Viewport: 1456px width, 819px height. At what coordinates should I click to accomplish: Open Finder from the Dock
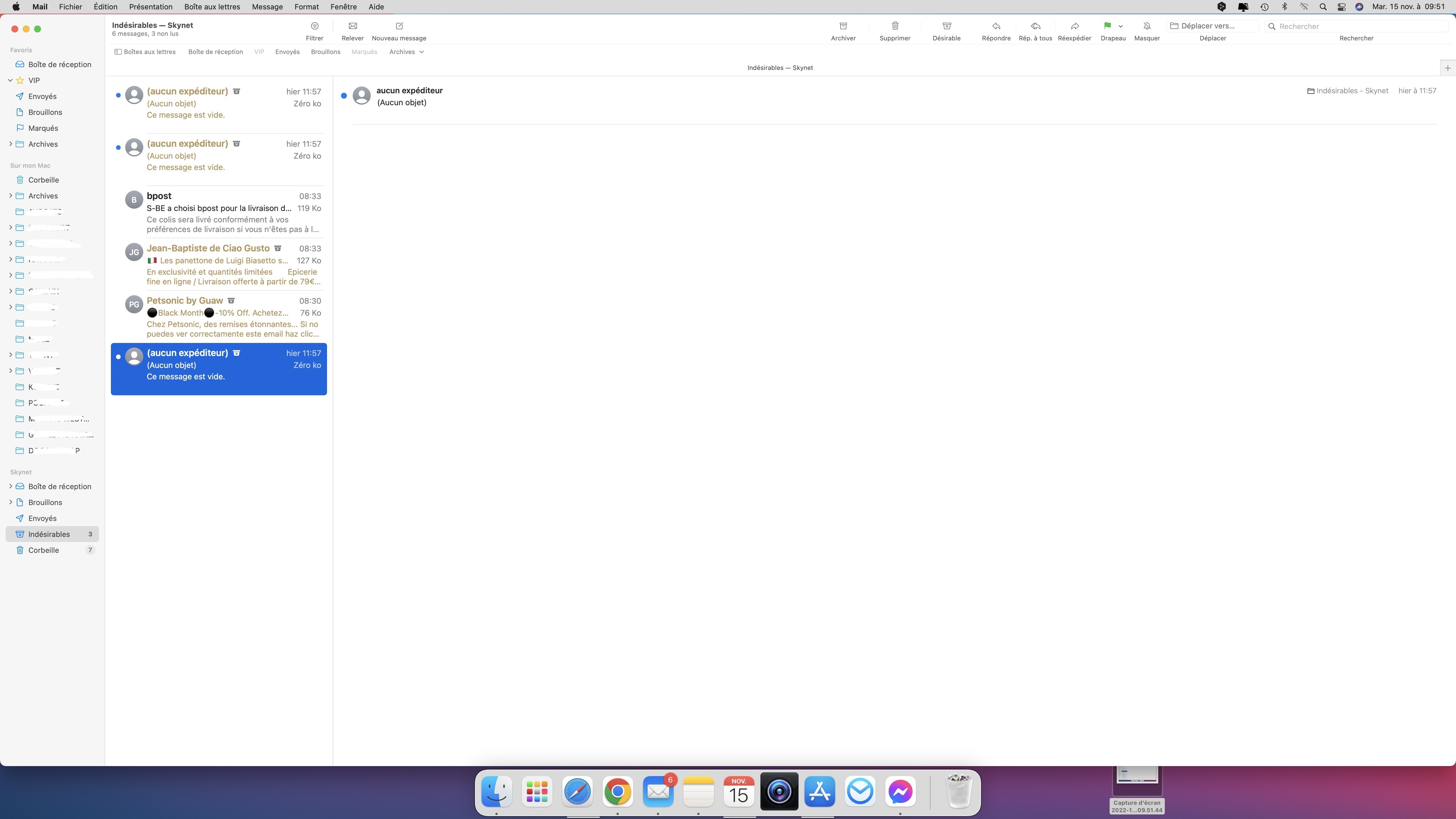[496, 791]
